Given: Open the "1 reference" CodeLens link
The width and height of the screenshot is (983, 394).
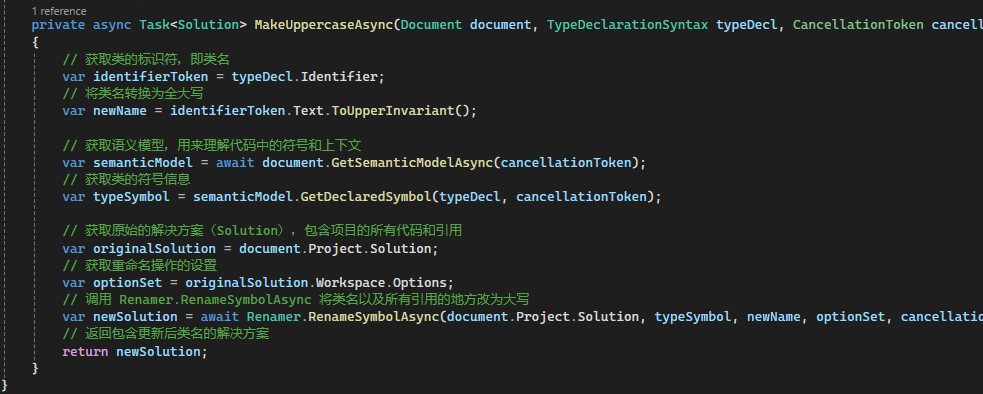Looking at the screenshot, I should pos(59,11).
